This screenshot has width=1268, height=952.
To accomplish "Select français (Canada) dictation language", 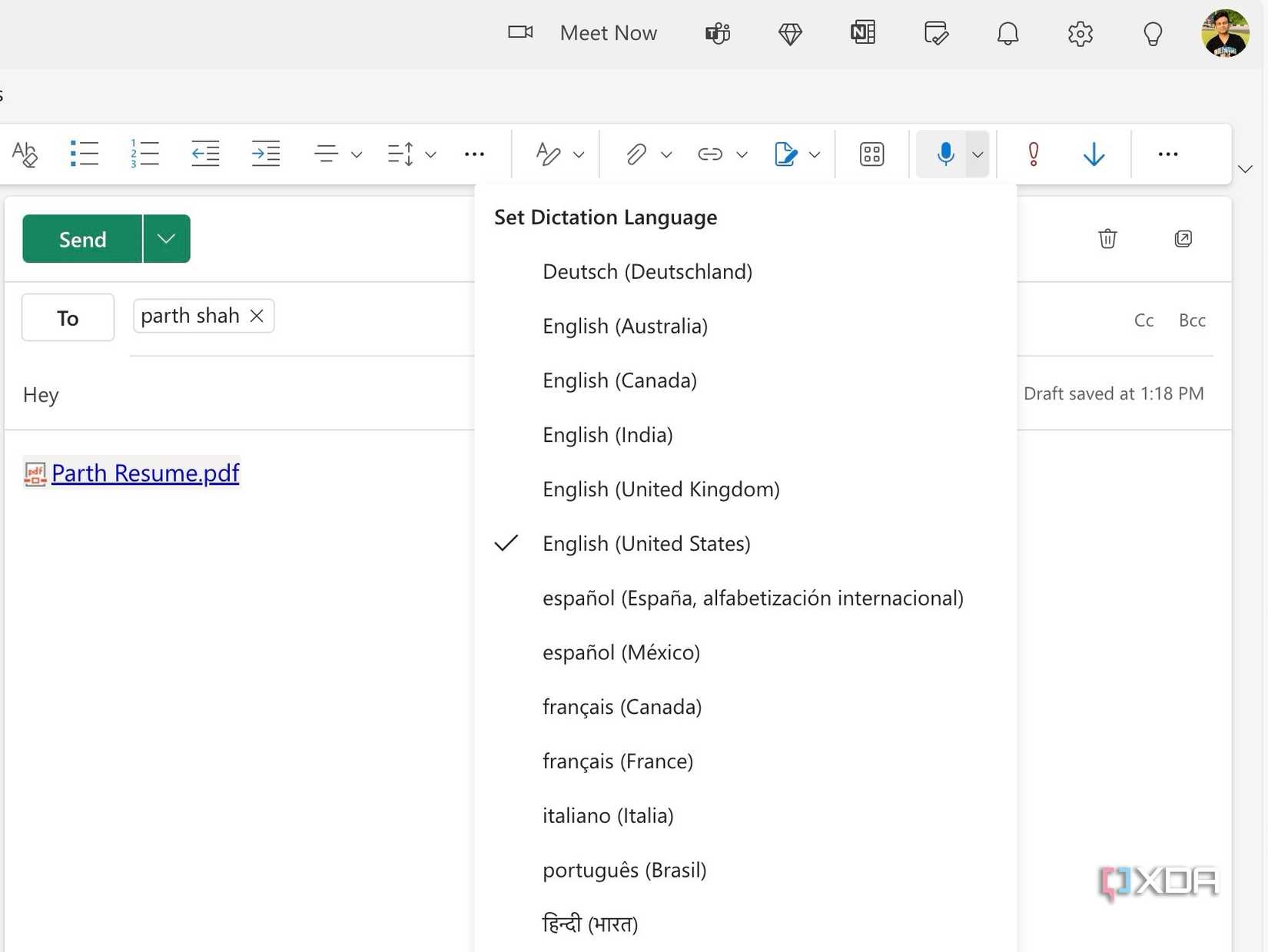I will (745, 707).
